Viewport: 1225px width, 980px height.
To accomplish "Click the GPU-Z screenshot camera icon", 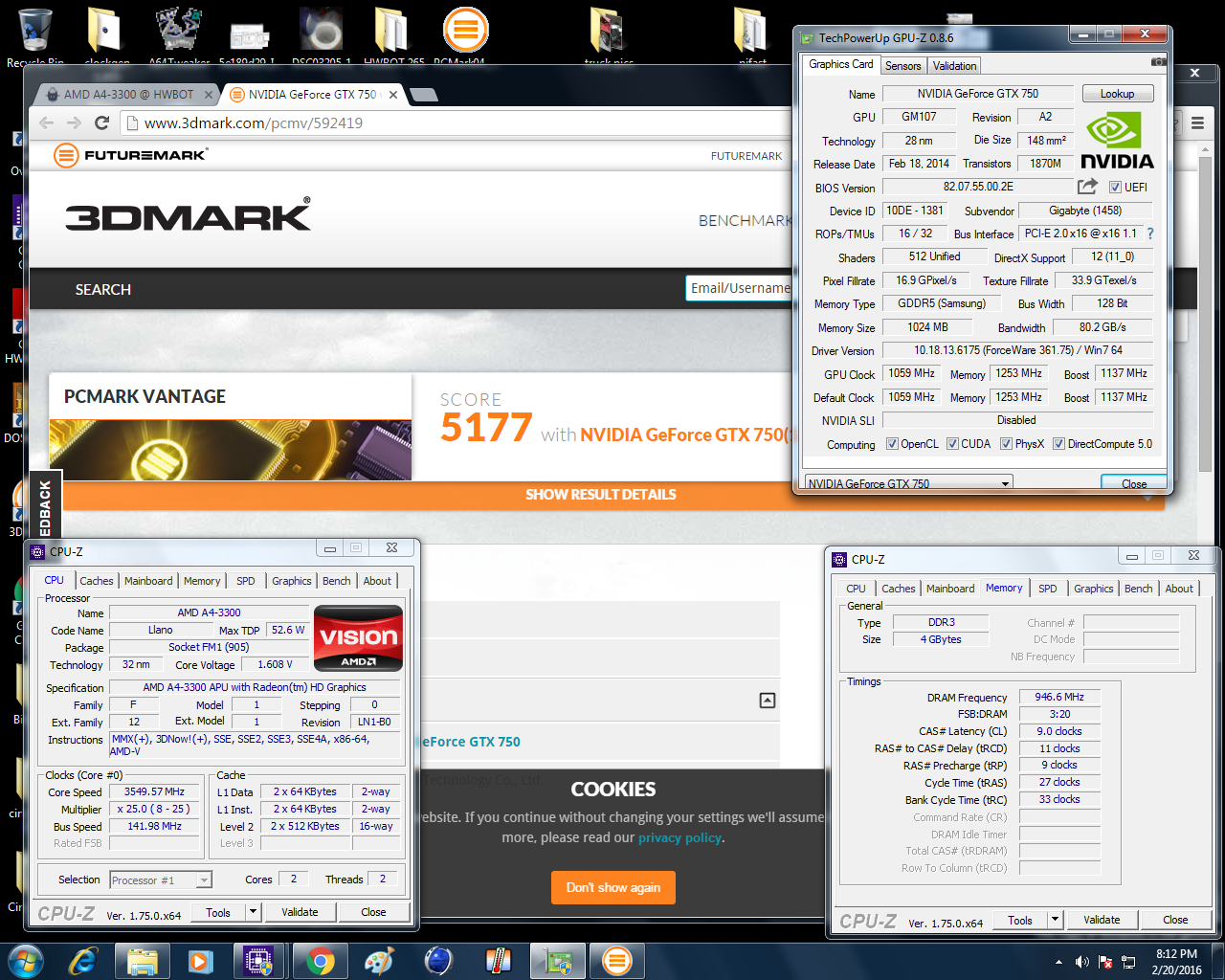I will [1158, 61].
